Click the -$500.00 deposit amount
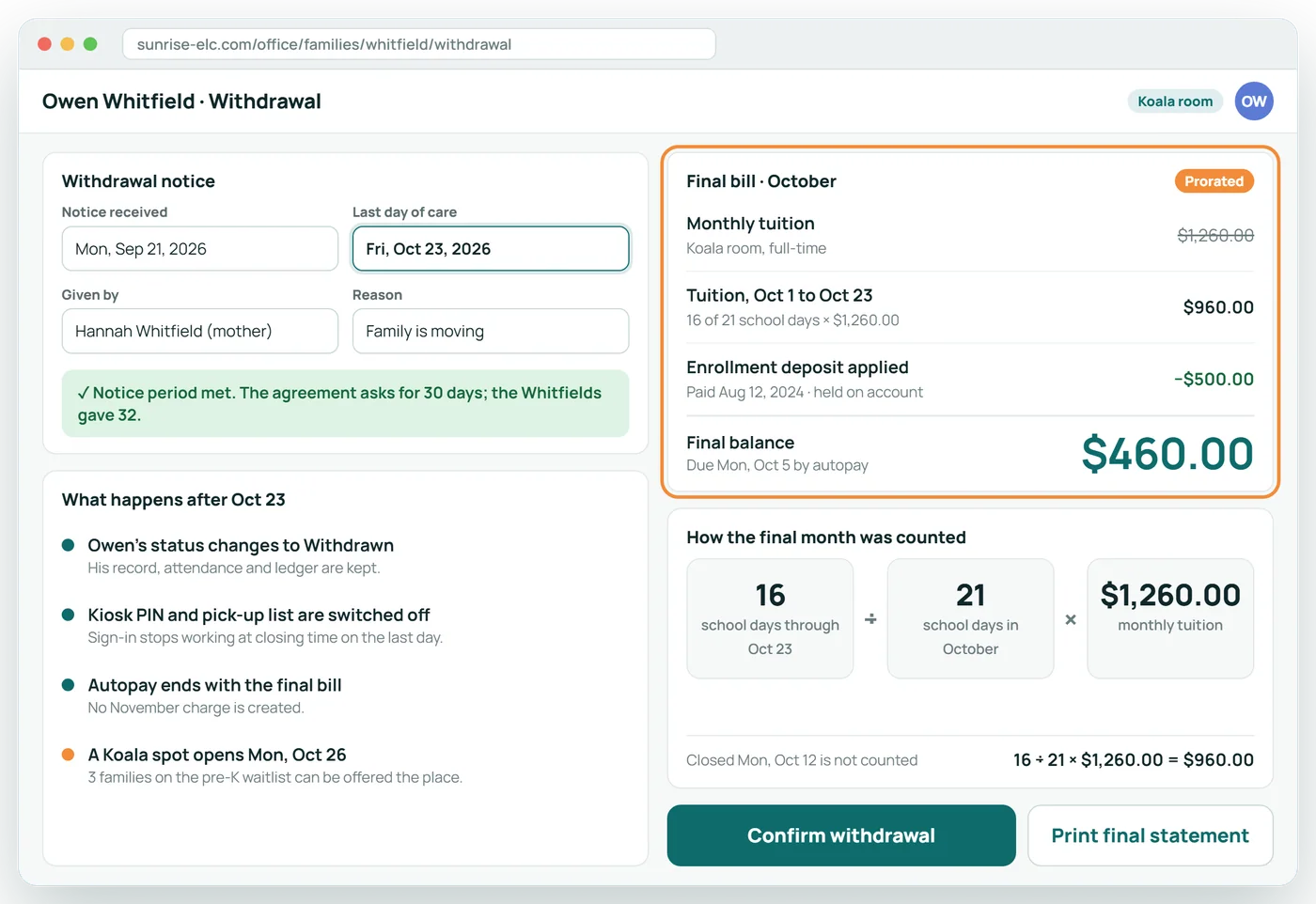Image resolution: width=1316 pixels, height=904 pixels. (x=1214, y=380)
